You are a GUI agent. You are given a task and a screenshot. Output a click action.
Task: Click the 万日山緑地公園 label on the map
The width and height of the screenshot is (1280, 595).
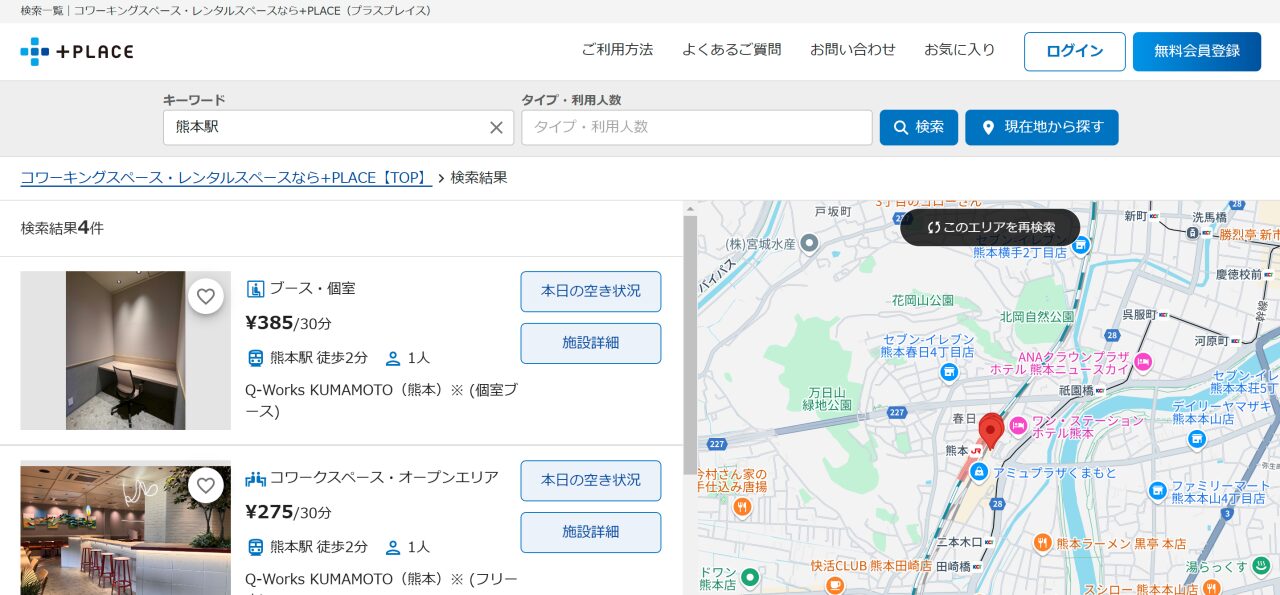(x=827, y=398)
